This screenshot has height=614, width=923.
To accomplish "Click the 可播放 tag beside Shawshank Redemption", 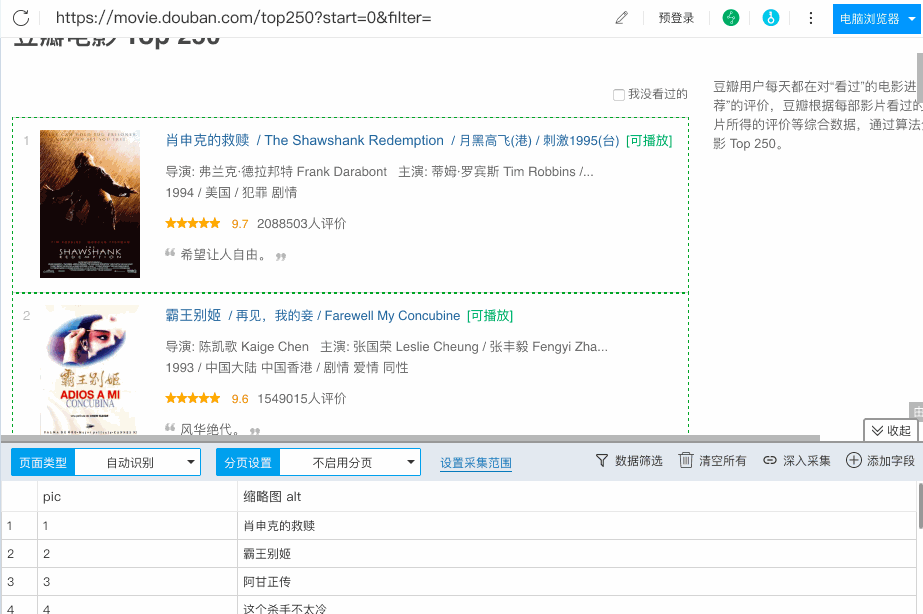I will 649,140.
